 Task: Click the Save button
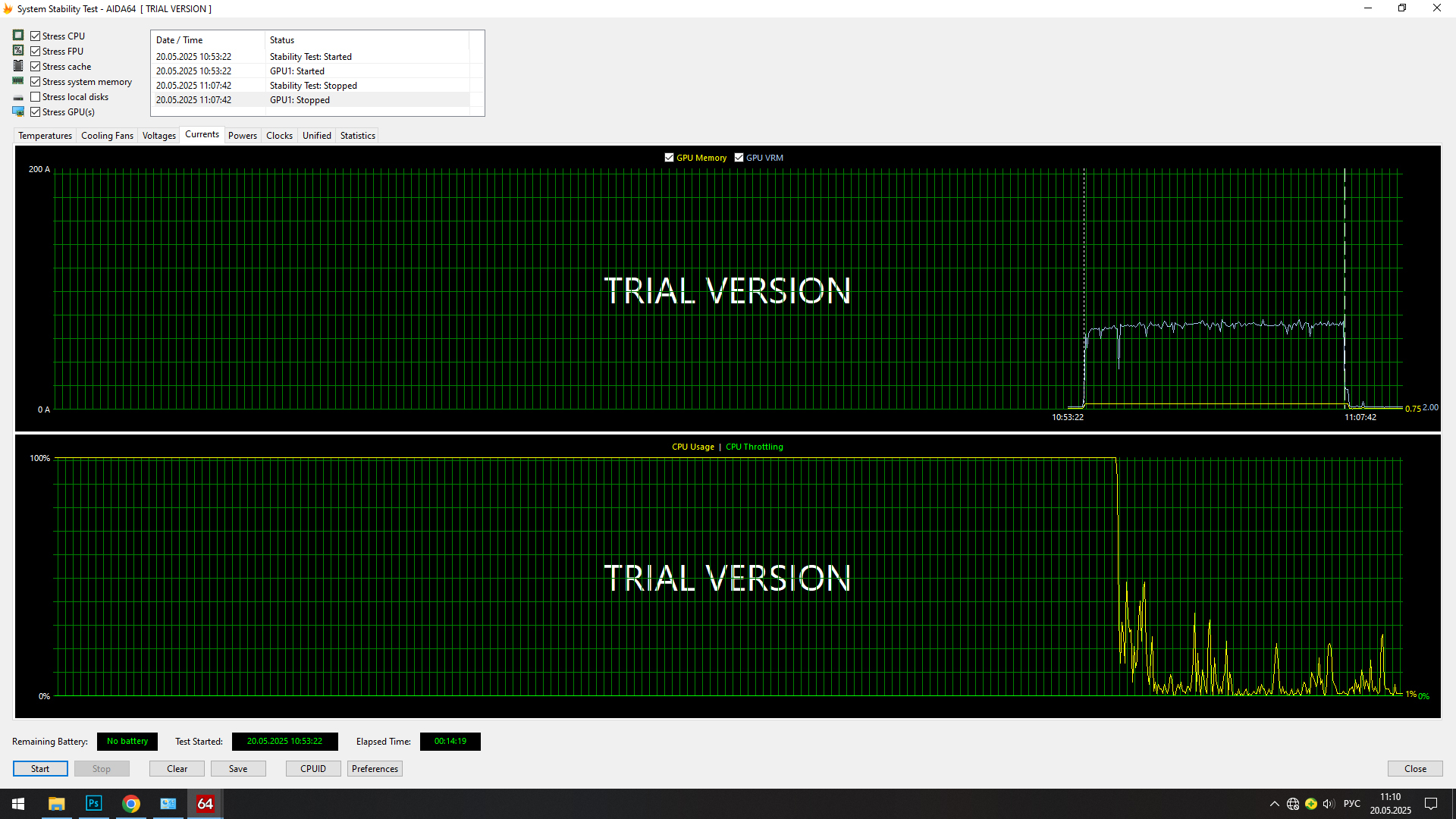coord(238,769)
